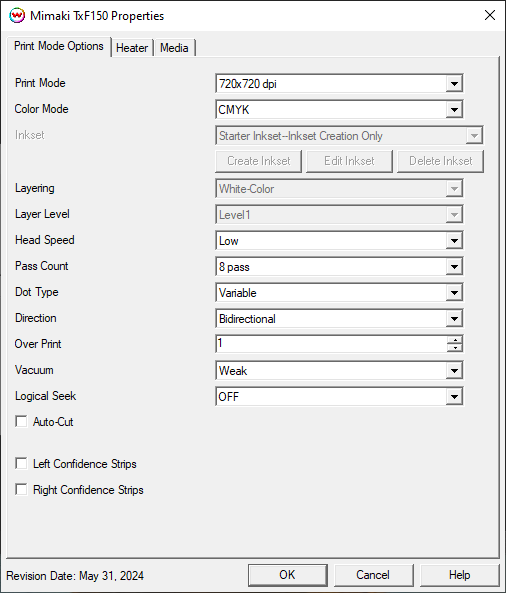Increase Over Print value with up arrow

pyautogui.click(x=455, y=340)
